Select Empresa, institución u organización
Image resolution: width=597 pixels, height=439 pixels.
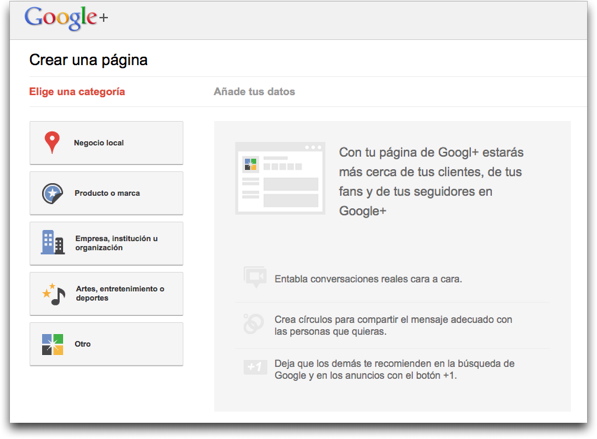tap(106, 244)
